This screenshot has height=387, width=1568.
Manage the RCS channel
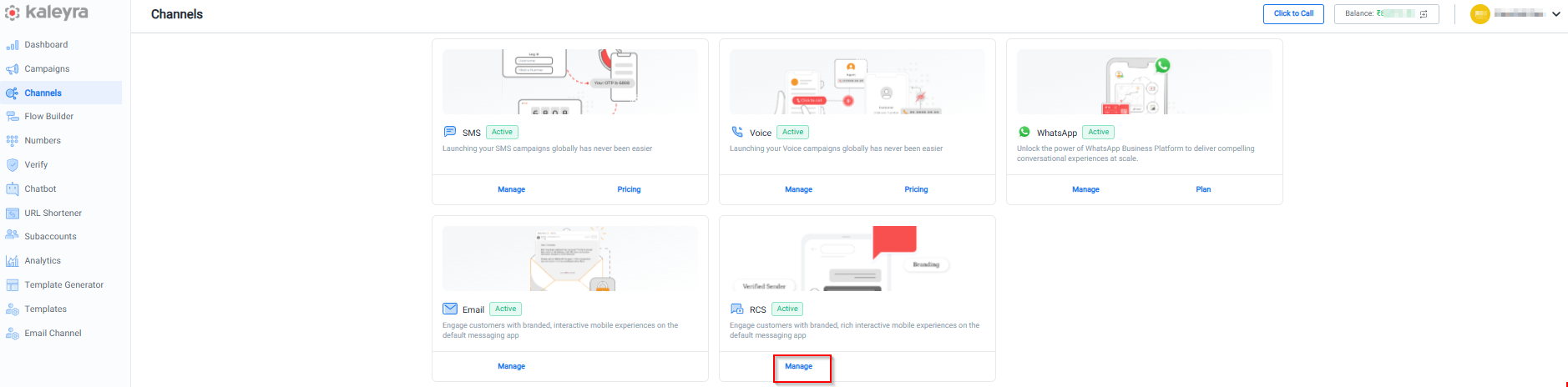point(798,366)
